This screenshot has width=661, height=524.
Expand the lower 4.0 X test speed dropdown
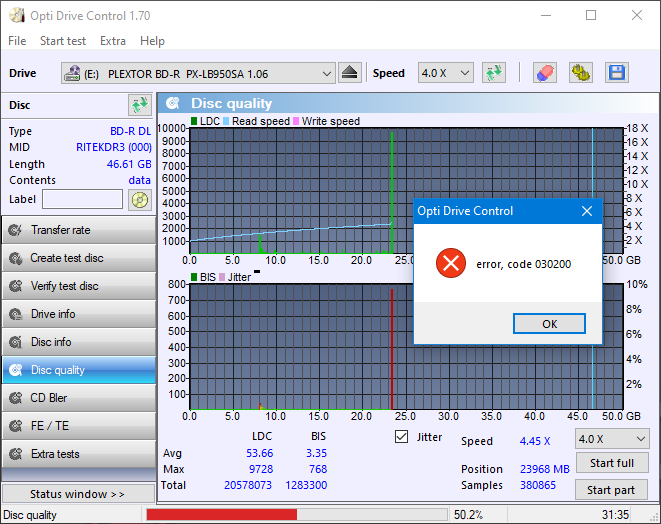(x=612, y=439)
